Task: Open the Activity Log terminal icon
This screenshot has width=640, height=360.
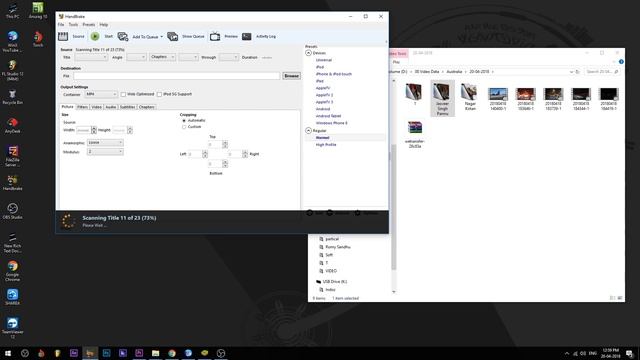Action: pos(247,36)
